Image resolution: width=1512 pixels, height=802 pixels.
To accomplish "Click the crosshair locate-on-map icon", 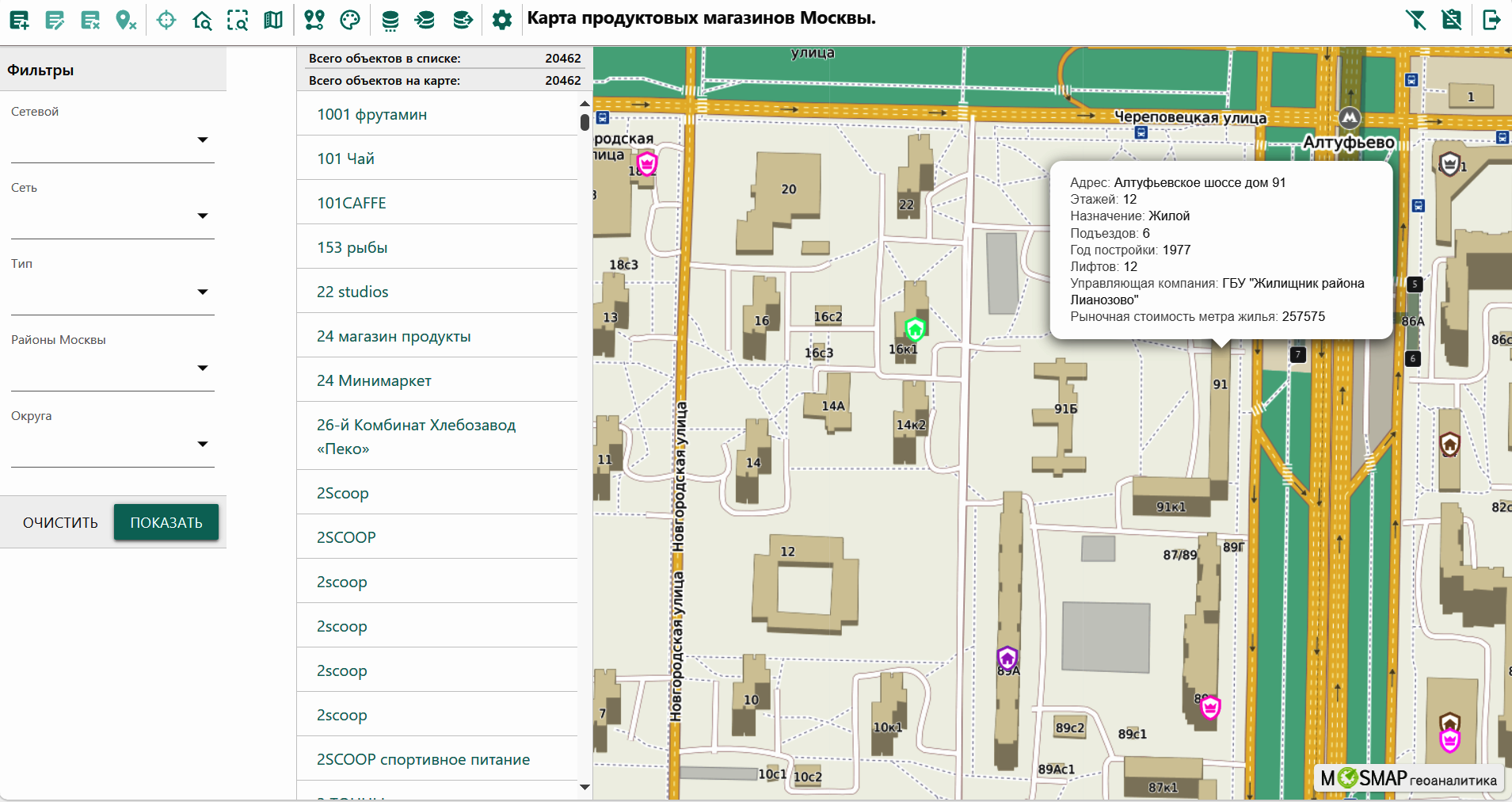I will 166,20.
